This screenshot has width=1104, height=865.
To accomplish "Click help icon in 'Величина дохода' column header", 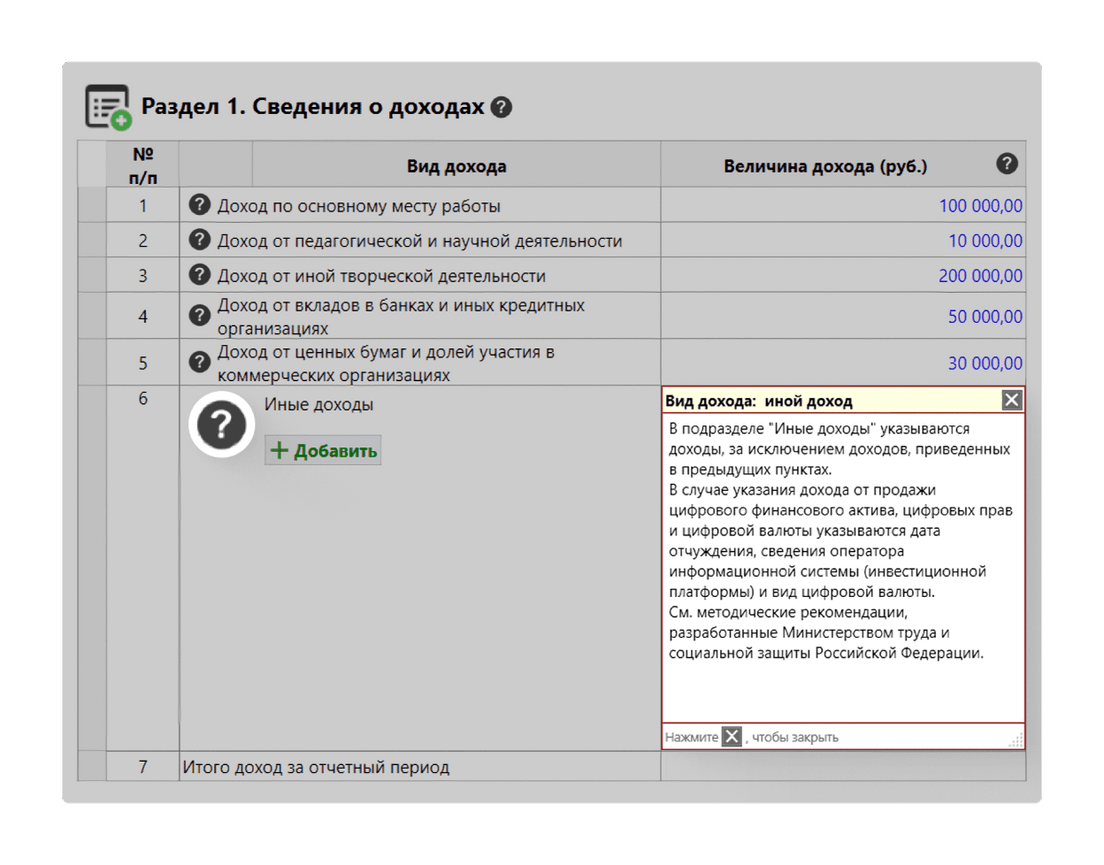I will 1007,164.
